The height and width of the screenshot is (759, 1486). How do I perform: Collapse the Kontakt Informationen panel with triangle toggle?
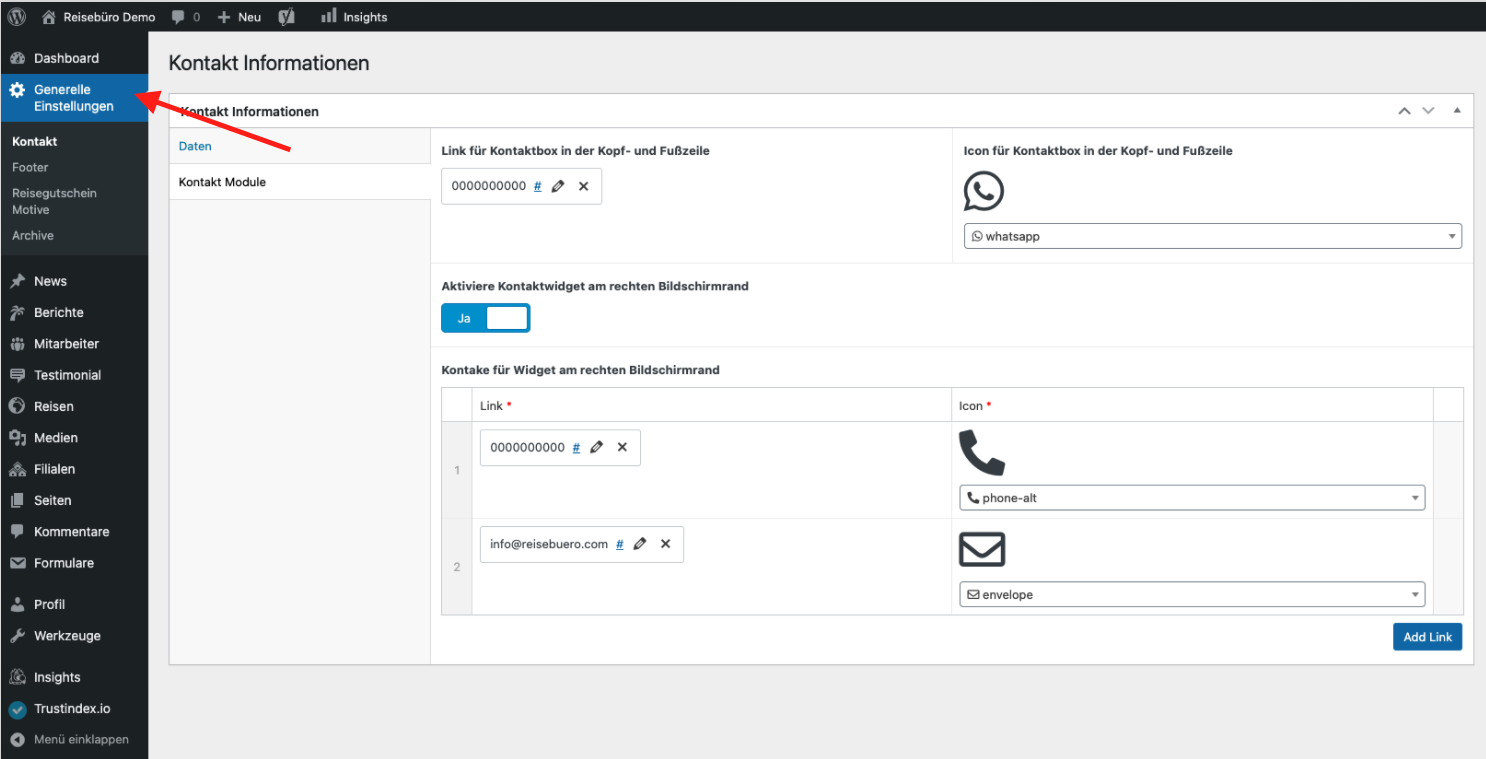(x=1456, y=111)
